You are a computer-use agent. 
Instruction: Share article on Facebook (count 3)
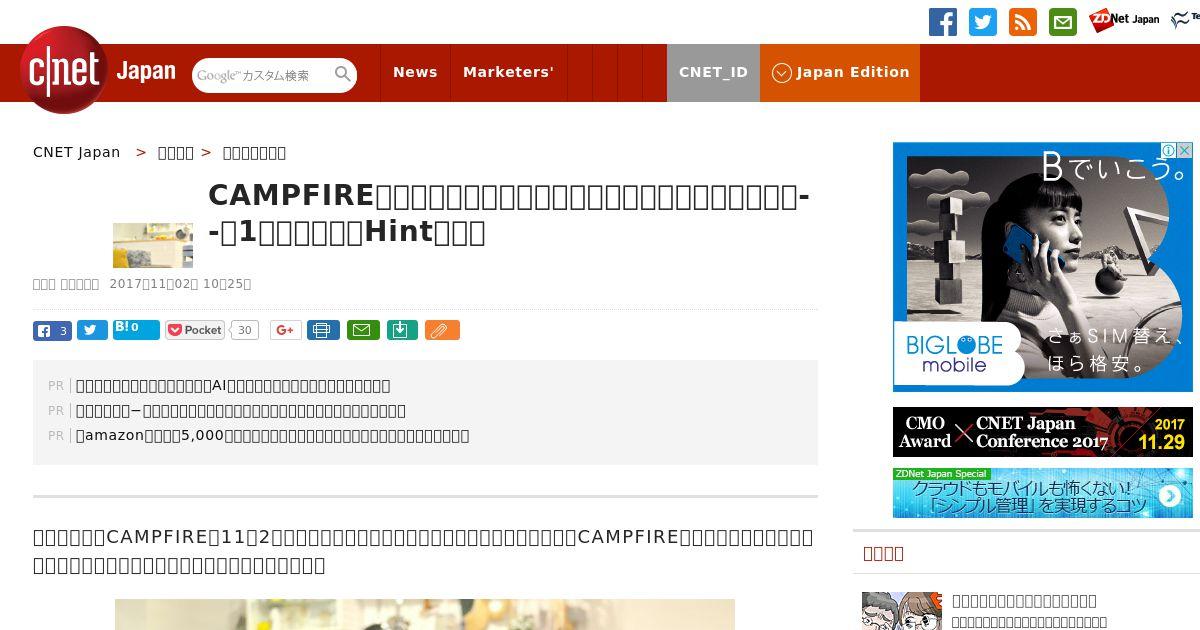[x=52, y=330]
